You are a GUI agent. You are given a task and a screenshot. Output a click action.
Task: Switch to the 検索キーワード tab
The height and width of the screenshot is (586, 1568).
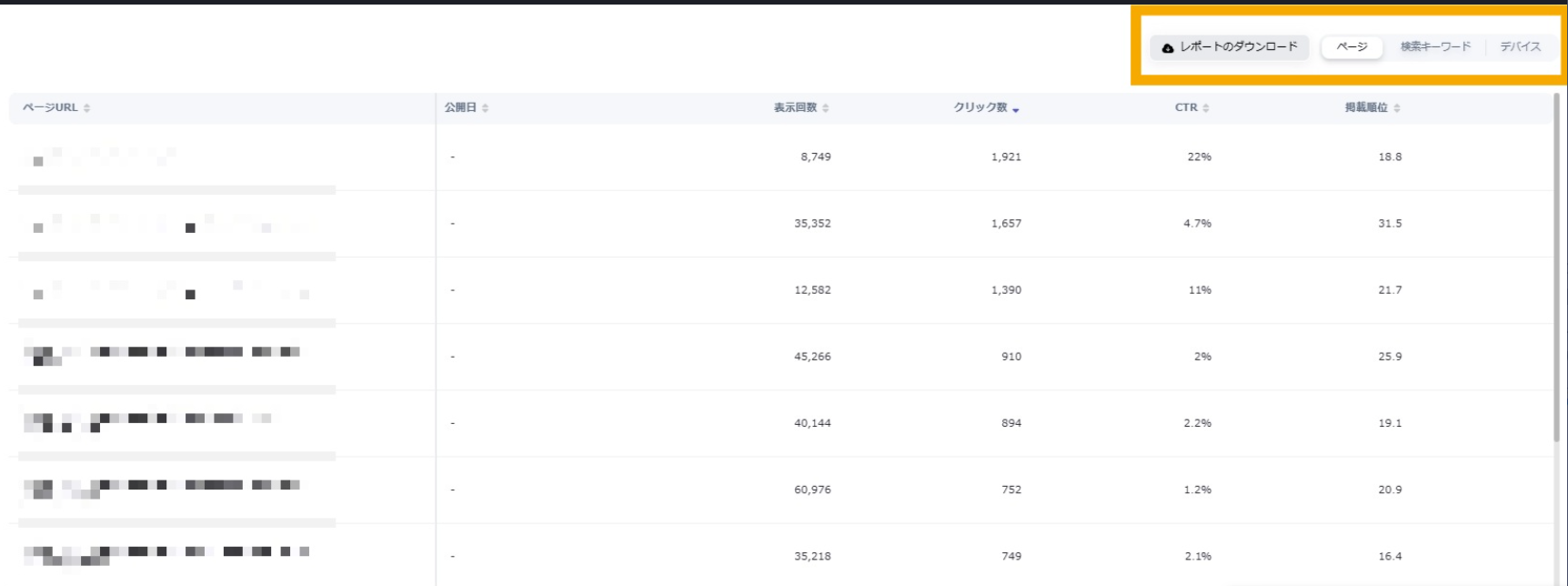click(x=1435, y=47)
